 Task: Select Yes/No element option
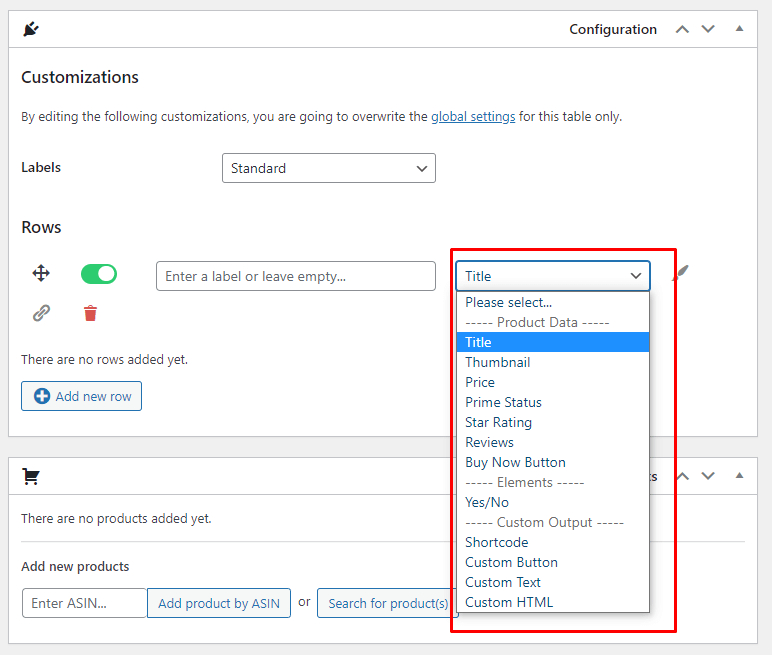tap(552, 502)
